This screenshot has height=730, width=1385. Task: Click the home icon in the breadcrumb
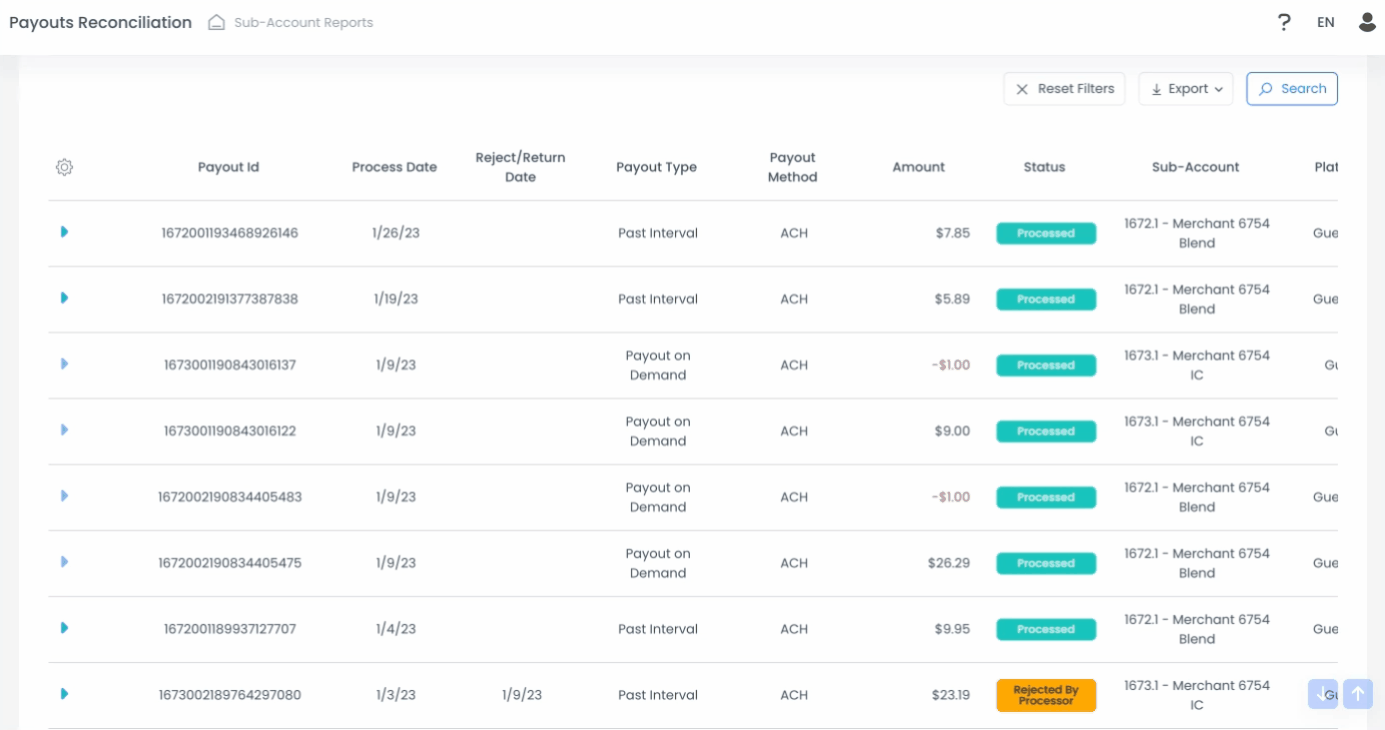pyautogui.click(x=216, y=22)
